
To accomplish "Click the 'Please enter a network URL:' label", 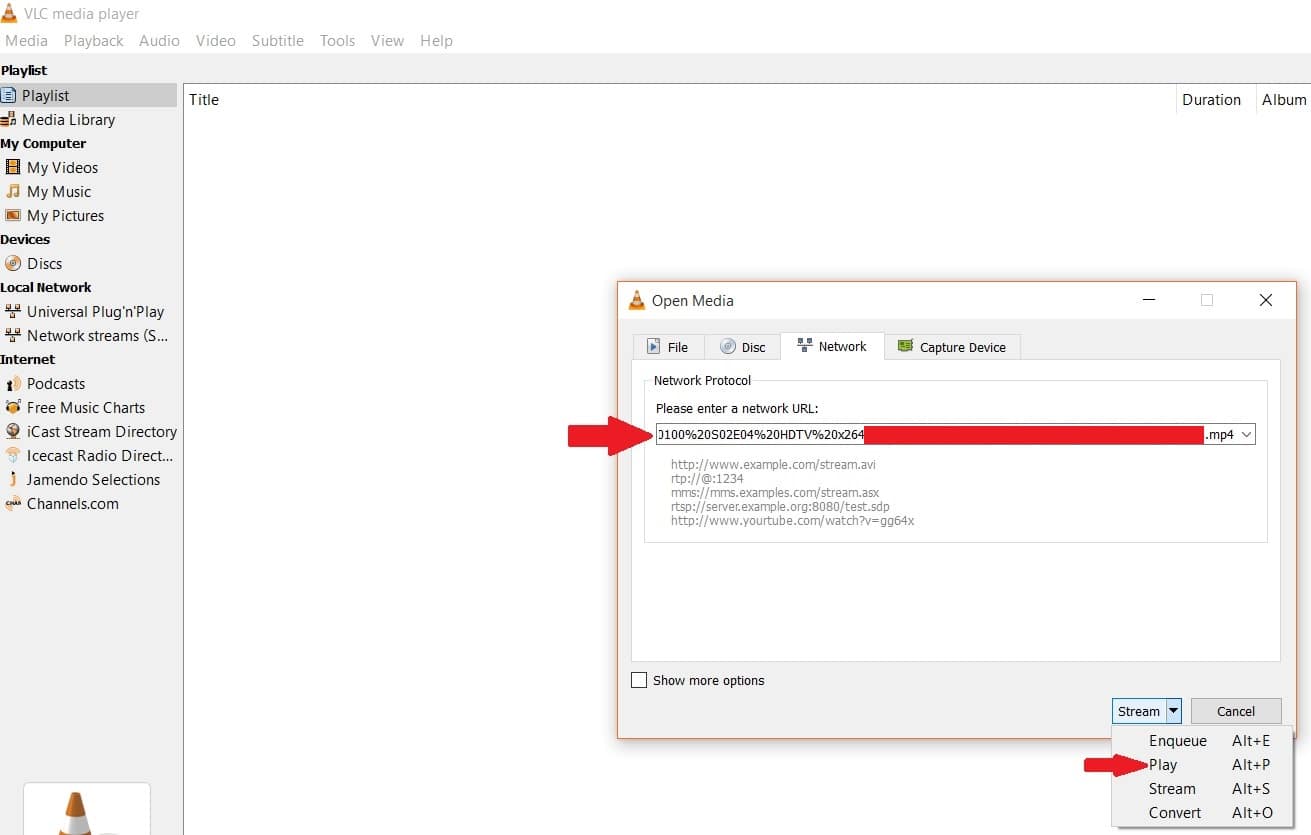I will pos(737,408).
